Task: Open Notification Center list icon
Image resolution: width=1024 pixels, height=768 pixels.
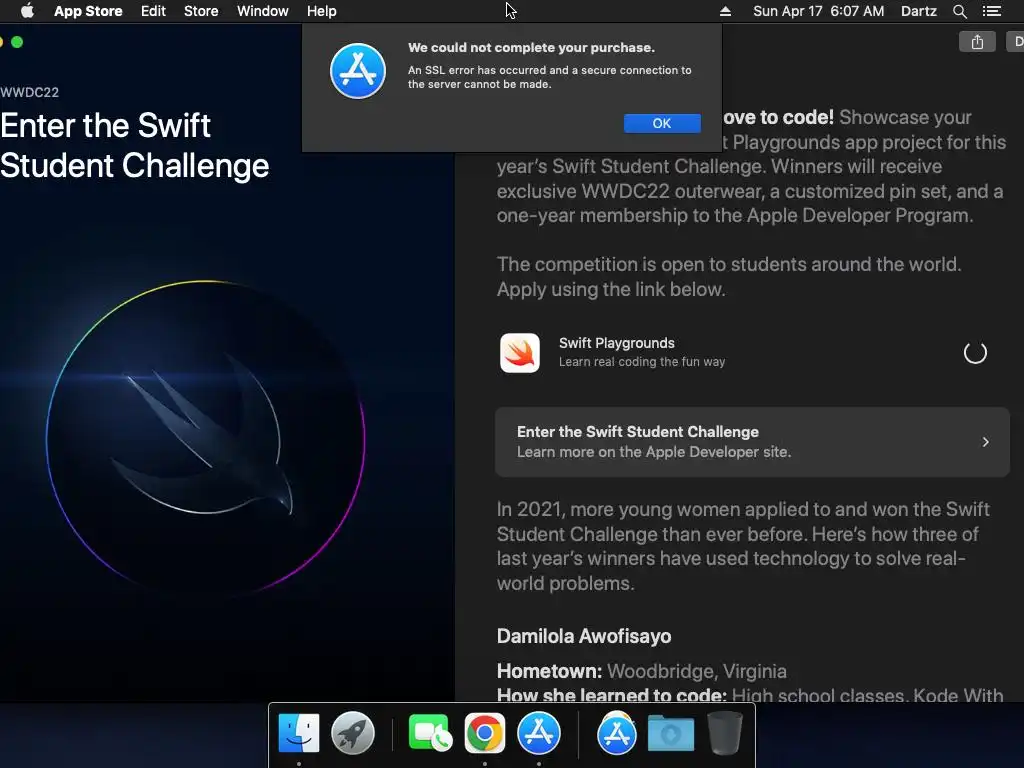Action: 992,11
